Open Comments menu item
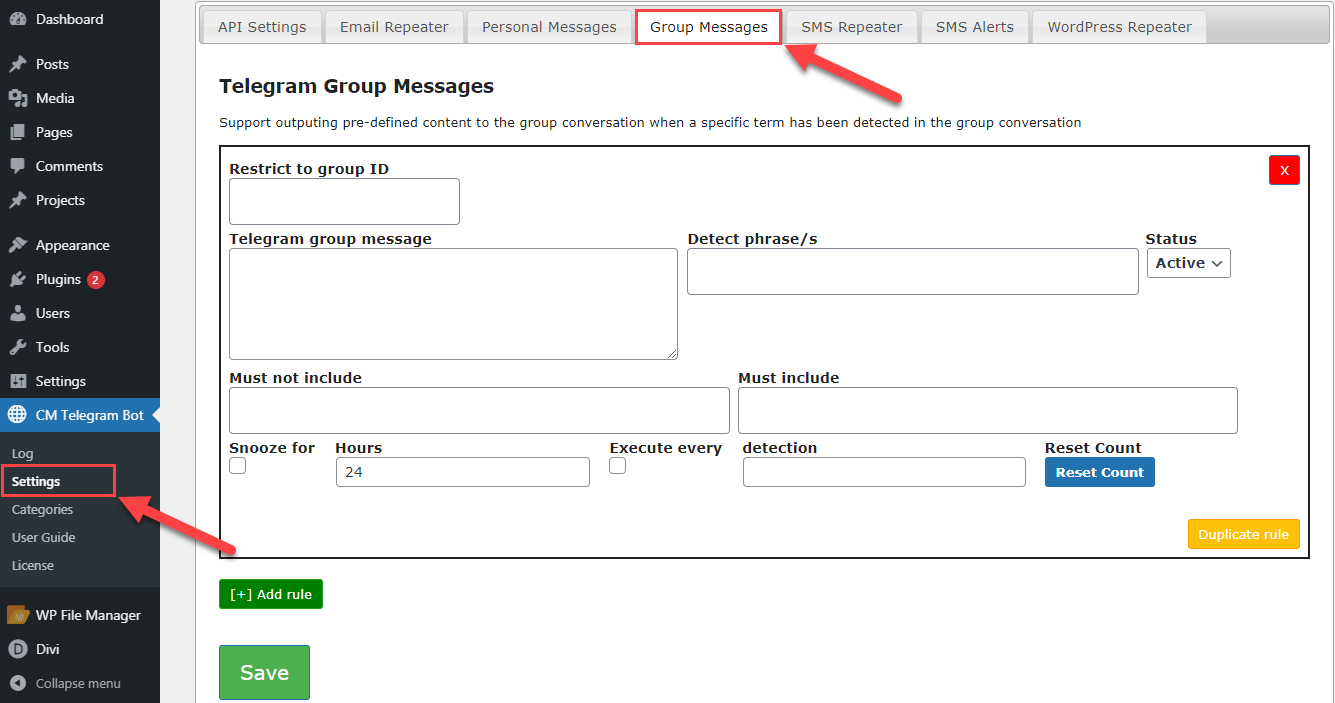The height and width of the screenshot is (703, 1335). point(80,166)
